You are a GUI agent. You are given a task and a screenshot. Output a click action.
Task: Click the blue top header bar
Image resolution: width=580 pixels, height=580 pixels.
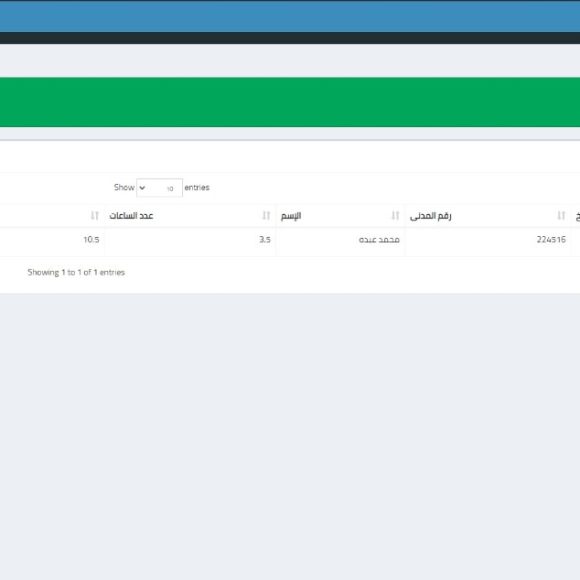coord(290,17)
